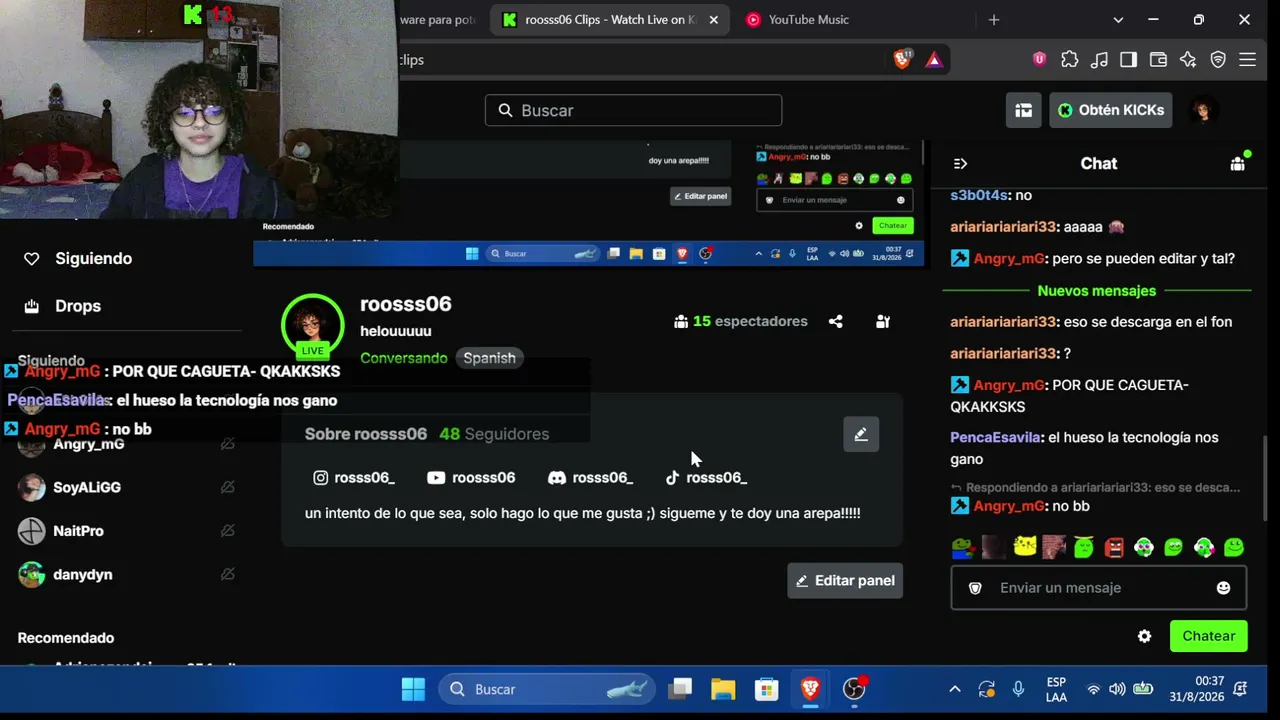The image size is (1280, 720).
Task: Open the browser extensions puzzle icon
Action: [x=1069, y=60]
